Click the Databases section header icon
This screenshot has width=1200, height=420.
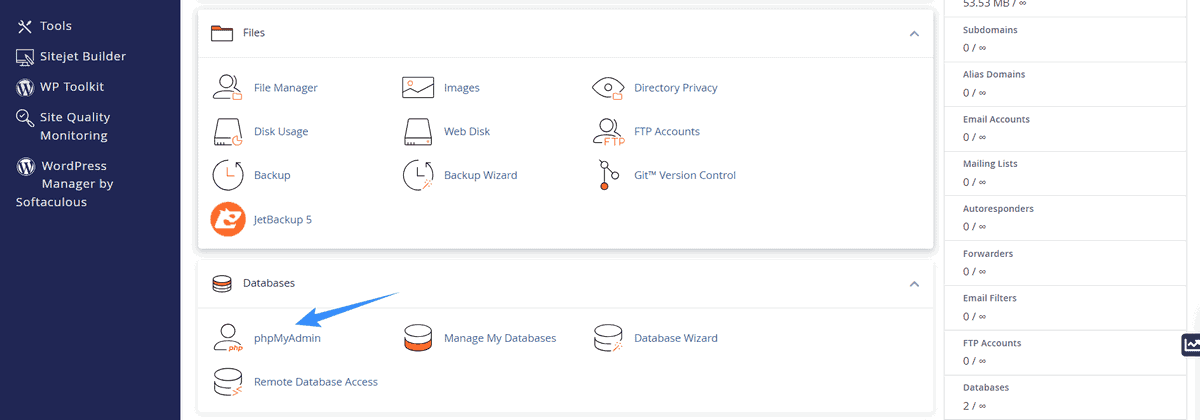coord(222,284)
